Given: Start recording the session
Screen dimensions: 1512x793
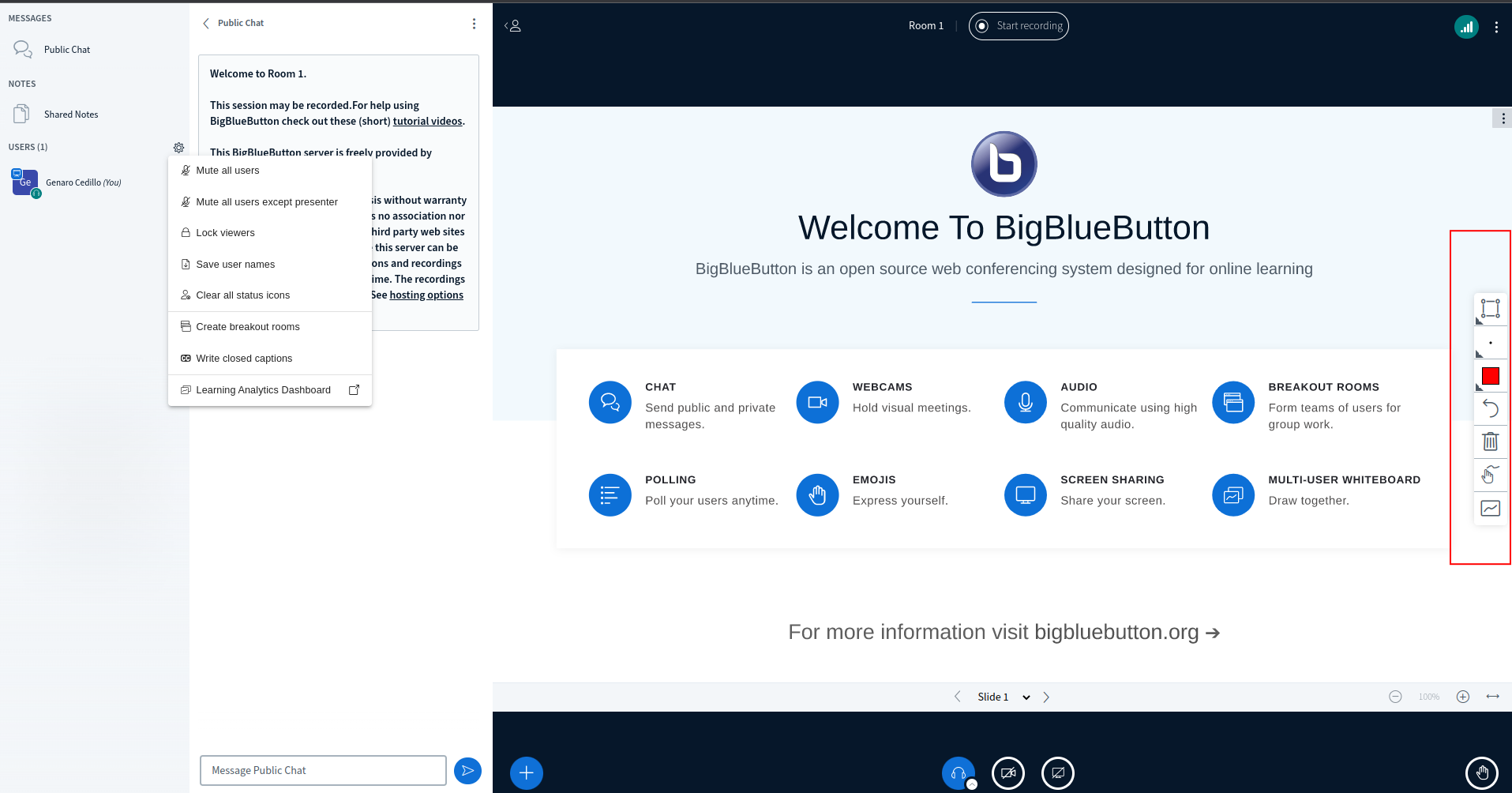Looking at the screenshot, I should coord(1019,26).
